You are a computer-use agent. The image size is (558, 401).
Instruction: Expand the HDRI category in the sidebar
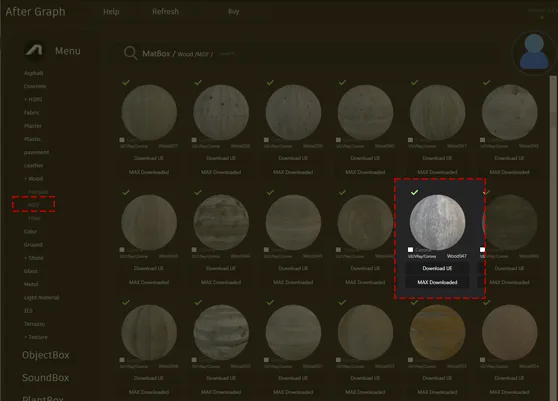33,99
